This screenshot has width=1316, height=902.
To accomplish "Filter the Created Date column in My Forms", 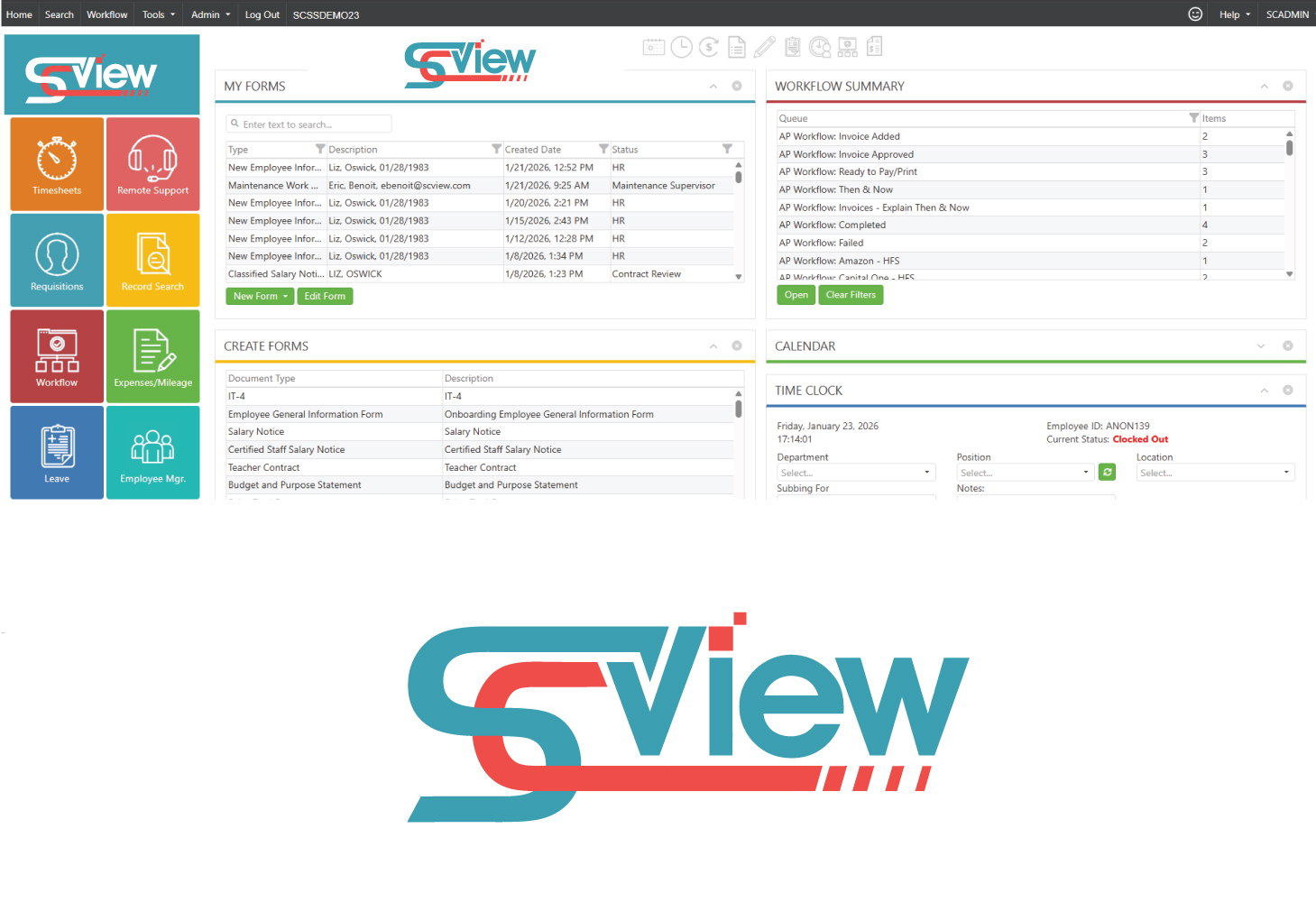I will pyautogui.click(x=603, y=149).
